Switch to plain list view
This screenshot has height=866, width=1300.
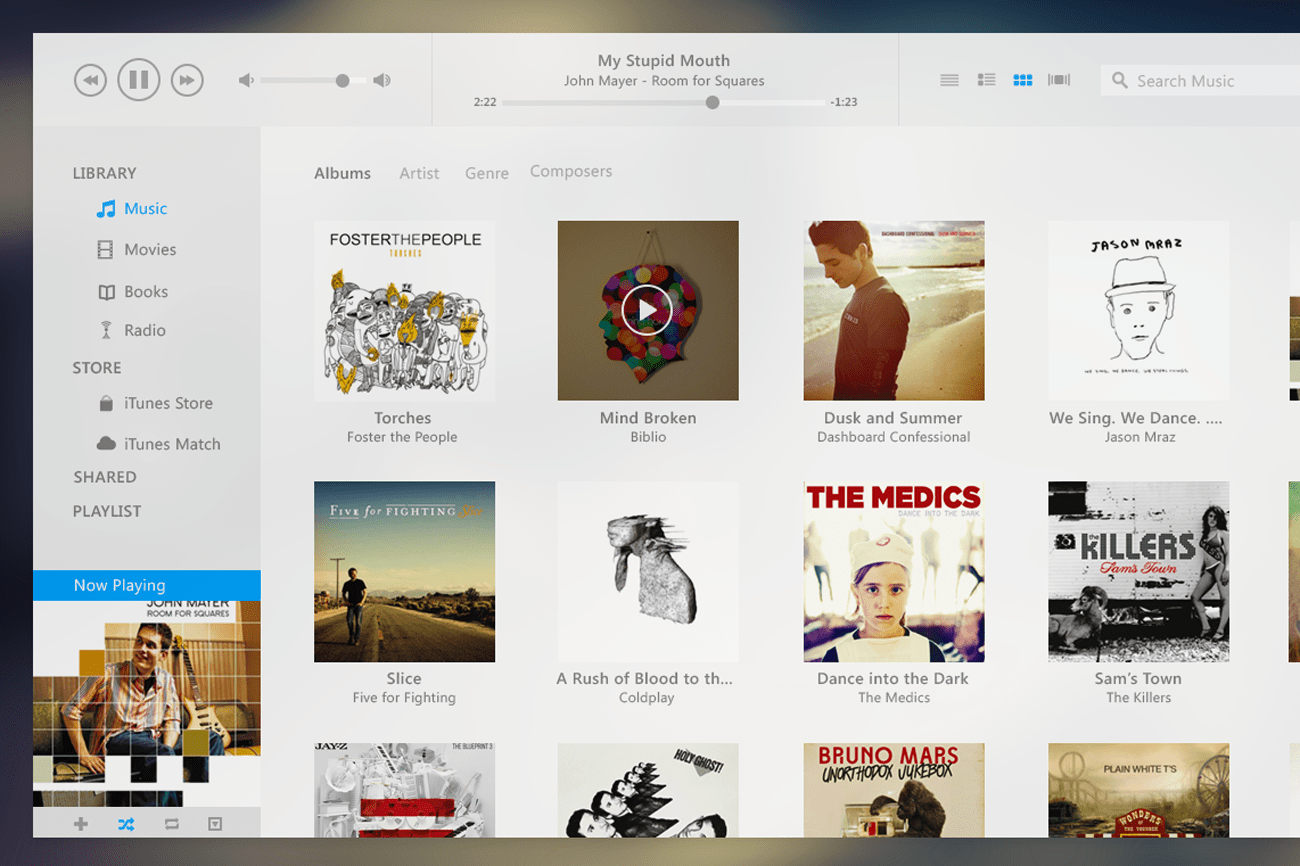tap(950, 80)
